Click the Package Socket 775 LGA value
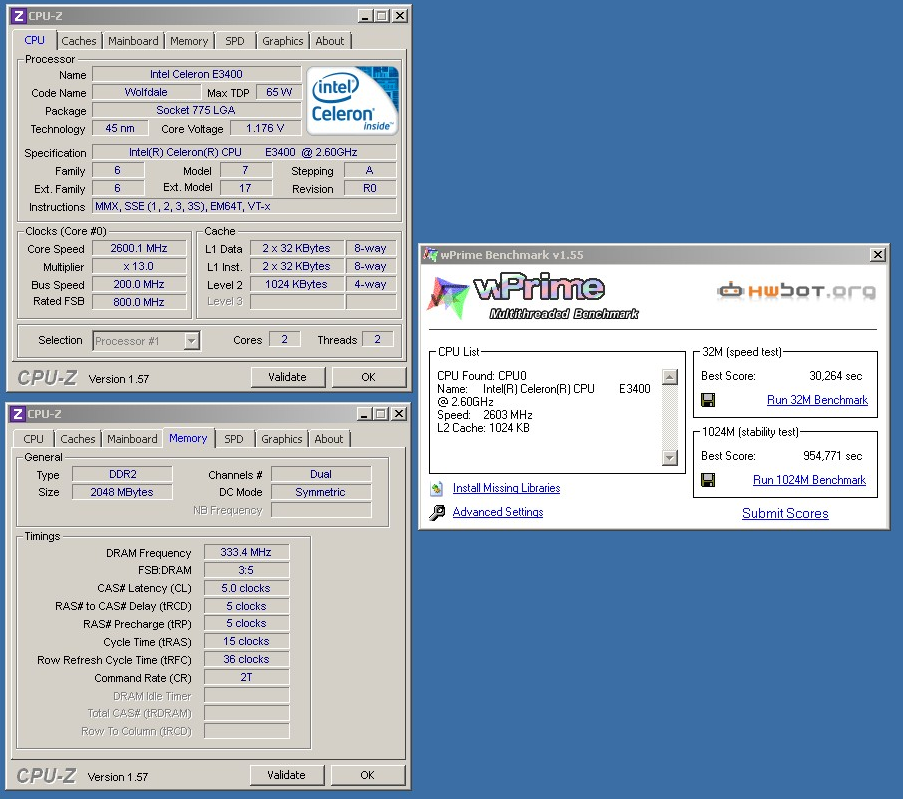 (196, 110)
